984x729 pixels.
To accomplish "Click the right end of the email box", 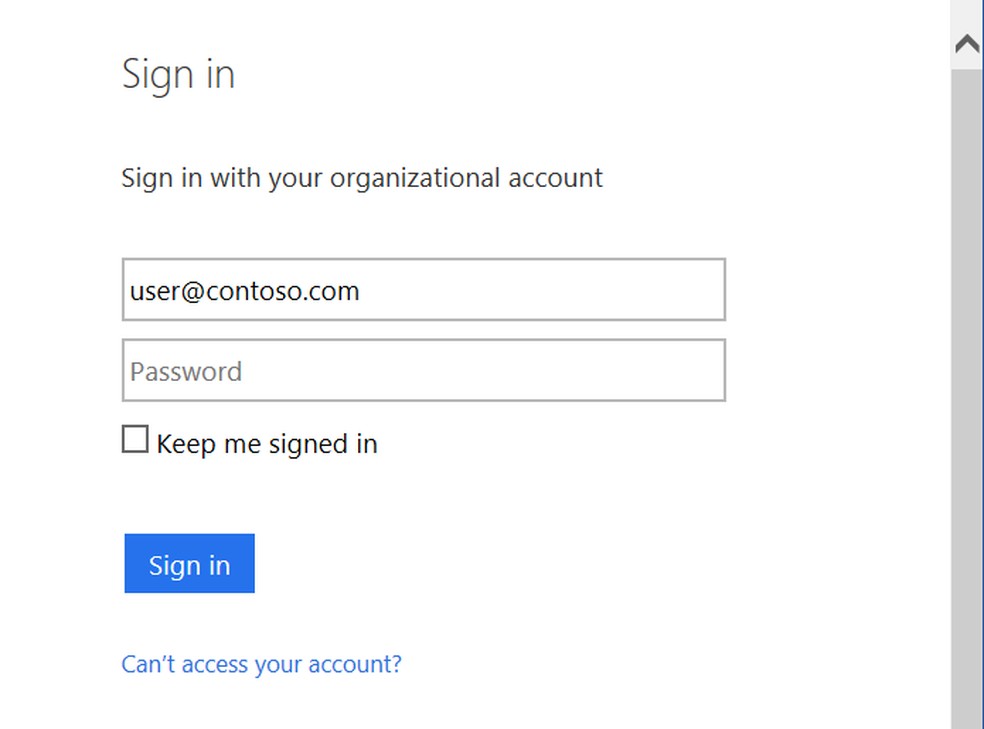I will coord(705,290).
